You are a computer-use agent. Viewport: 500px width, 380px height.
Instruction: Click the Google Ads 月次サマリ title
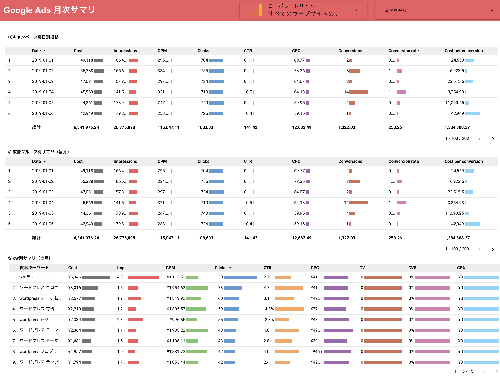[49, 10]
